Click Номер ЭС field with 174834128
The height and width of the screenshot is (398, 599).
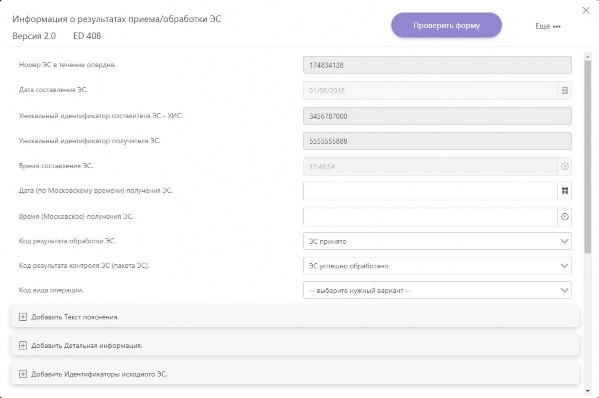point(437,65)
